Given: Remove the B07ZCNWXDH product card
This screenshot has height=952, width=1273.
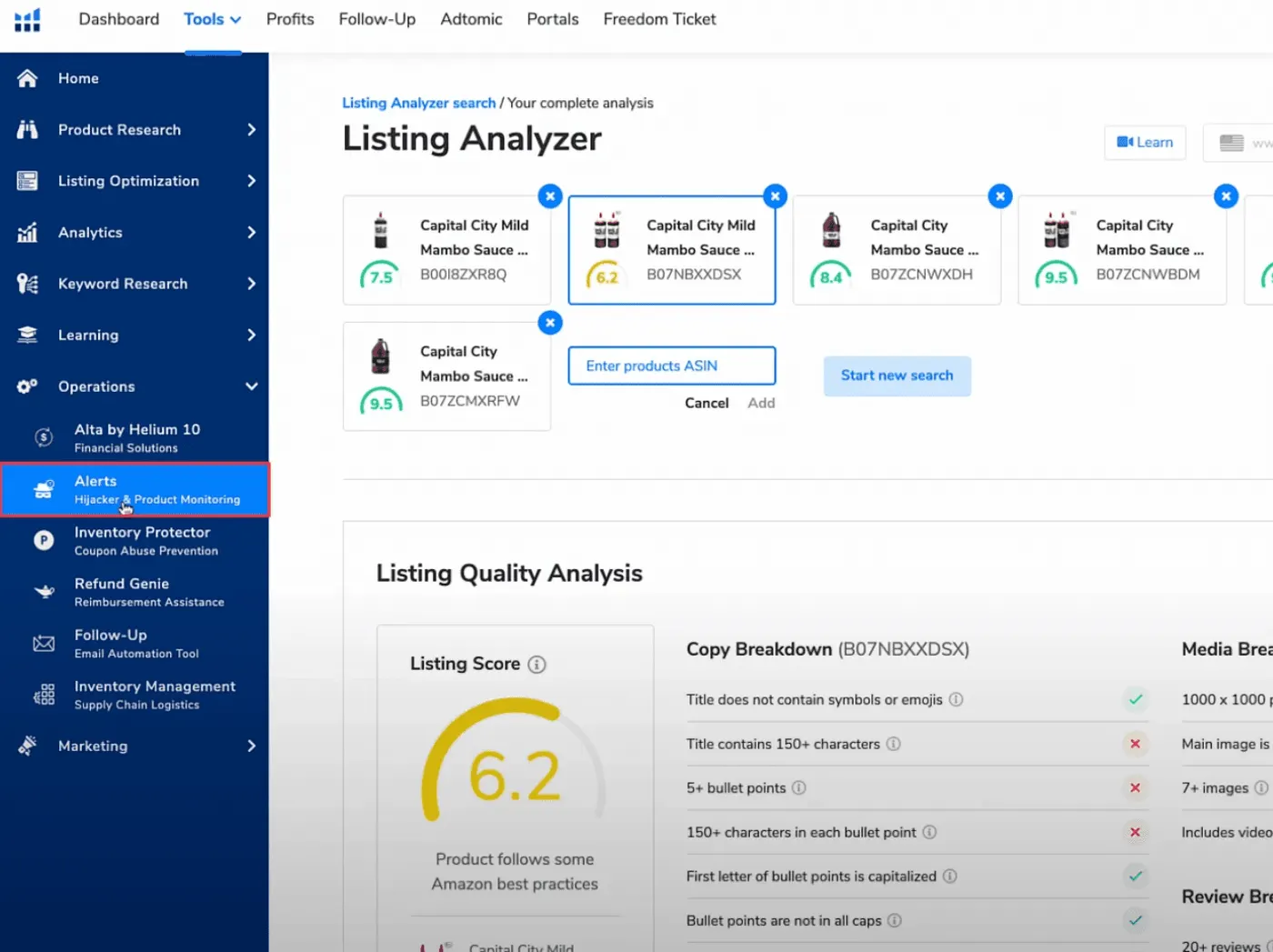Looking at the screenshot, I should [x=1000, y=195].
